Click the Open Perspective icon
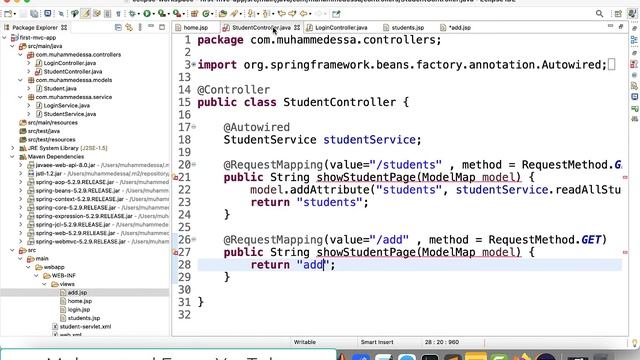The image size is (640, 360). pyautogui.click(x=618, y=14)
